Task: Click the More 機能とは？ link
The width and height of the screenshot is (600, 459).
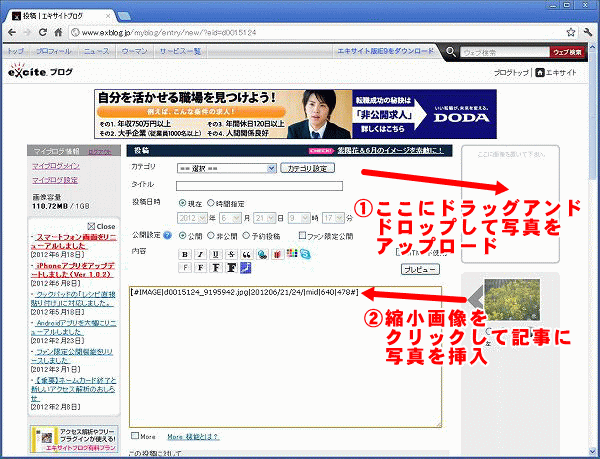Action: point(193,436)
